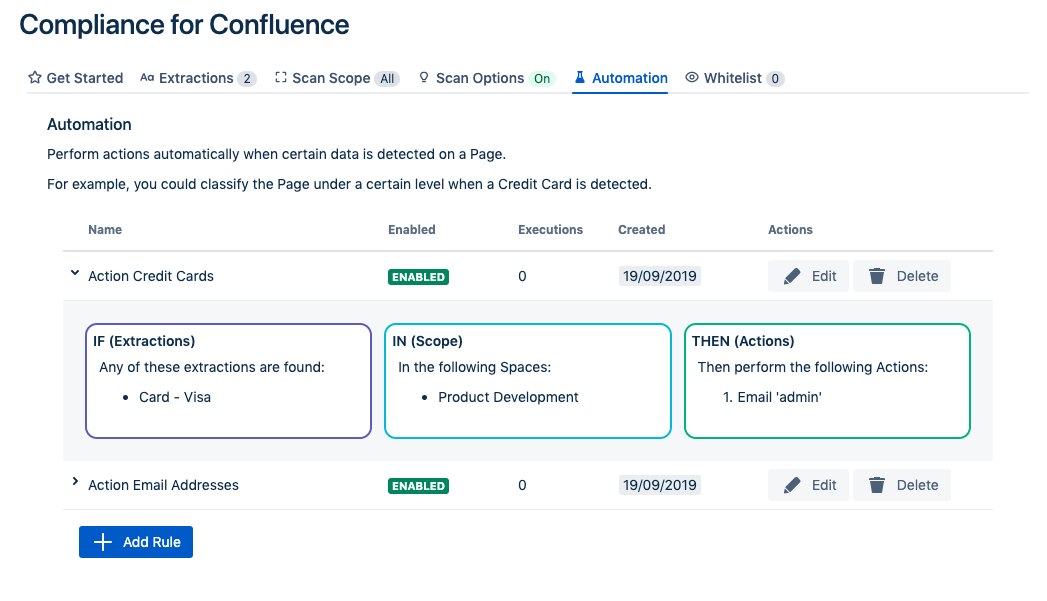The image size is (1047, 601).
Task: Click the star icon beside Get Started
Action: click(35, 78)
